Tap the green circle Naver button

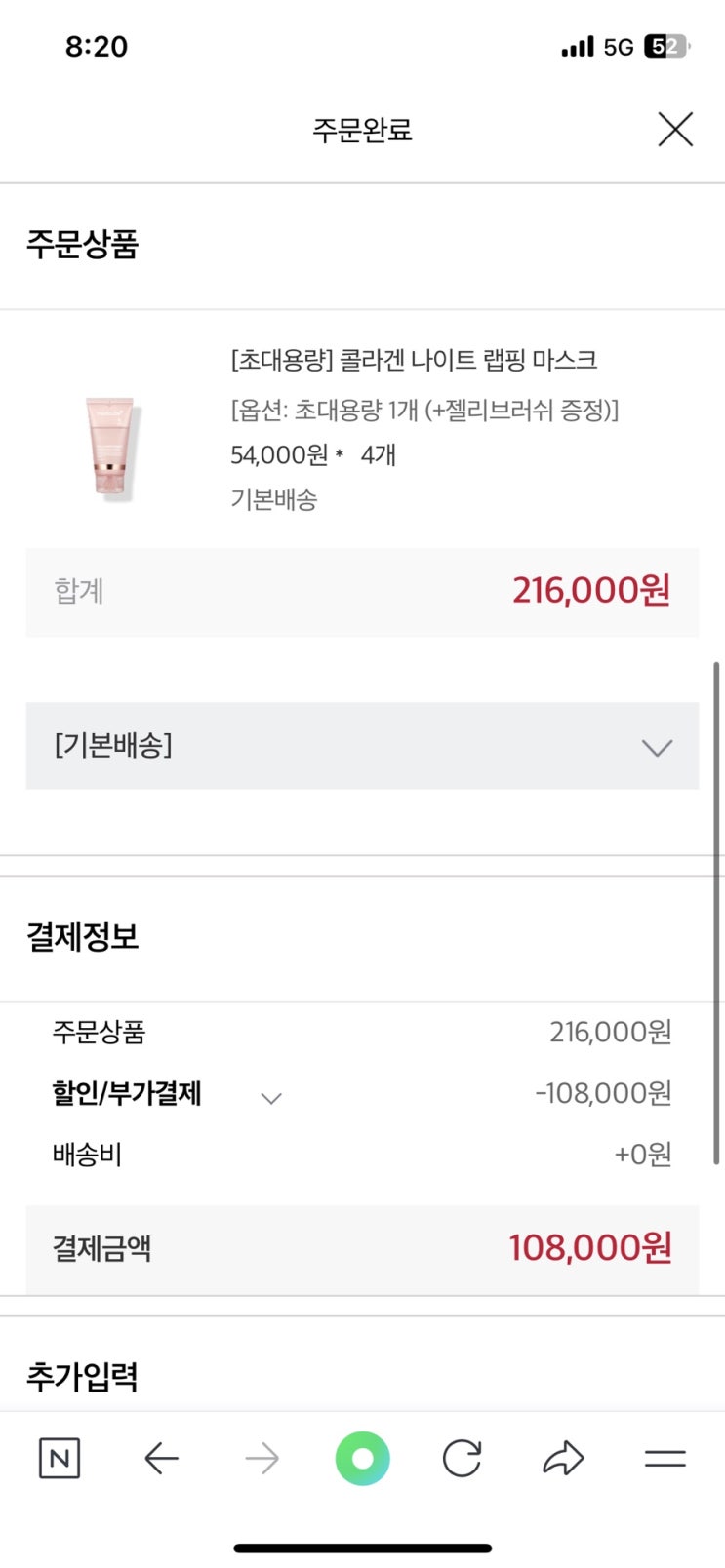click(x=362, y=1459)
